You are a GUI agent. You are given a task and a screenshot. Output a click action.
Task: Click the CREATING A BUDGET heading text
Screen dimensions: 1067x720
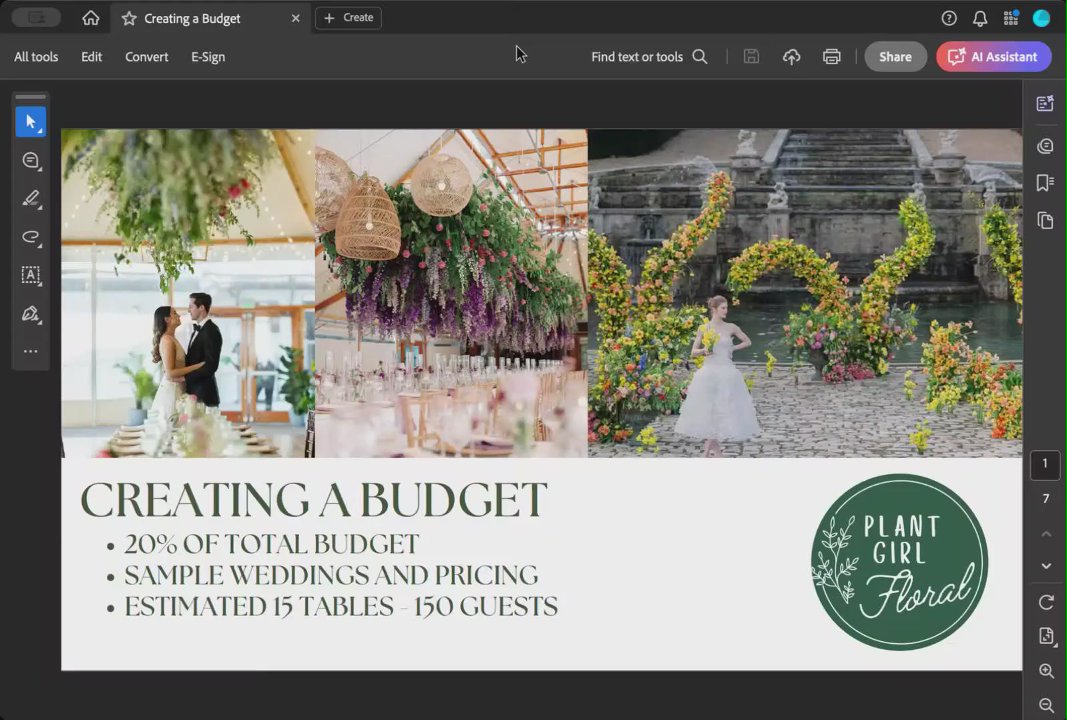(x=314, y=500)
